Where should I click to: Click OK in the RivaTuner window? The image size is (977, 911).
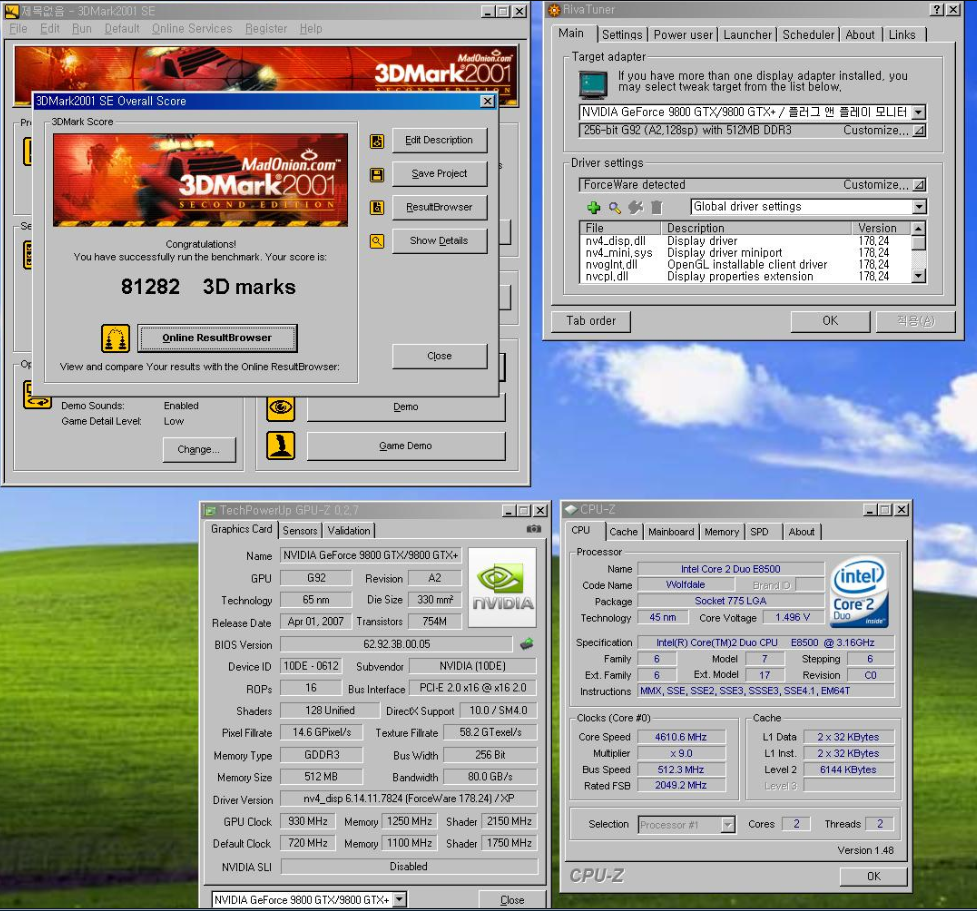pyautogui.click(x=830, y=321)
